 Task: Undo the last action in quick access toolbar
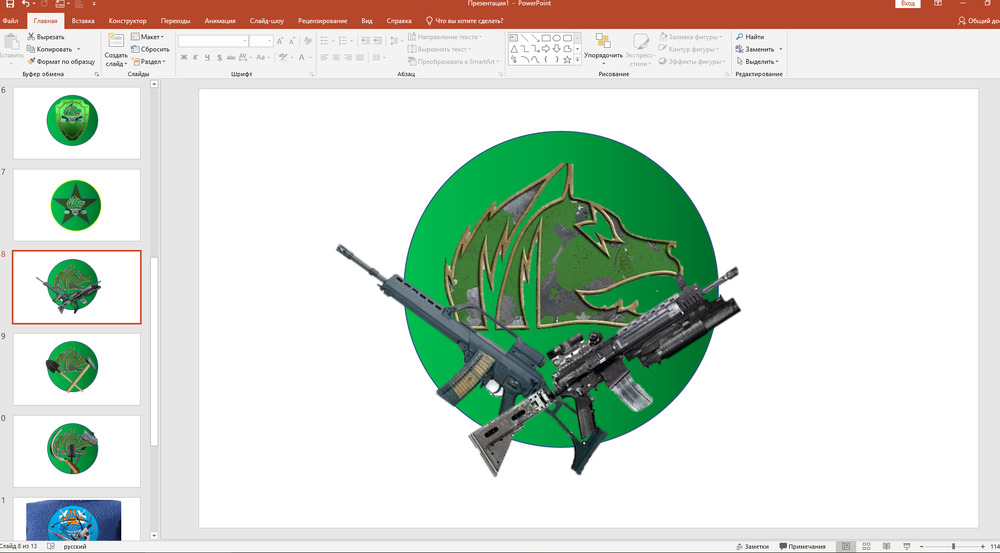pyautogui.click(x=25, y=4)
